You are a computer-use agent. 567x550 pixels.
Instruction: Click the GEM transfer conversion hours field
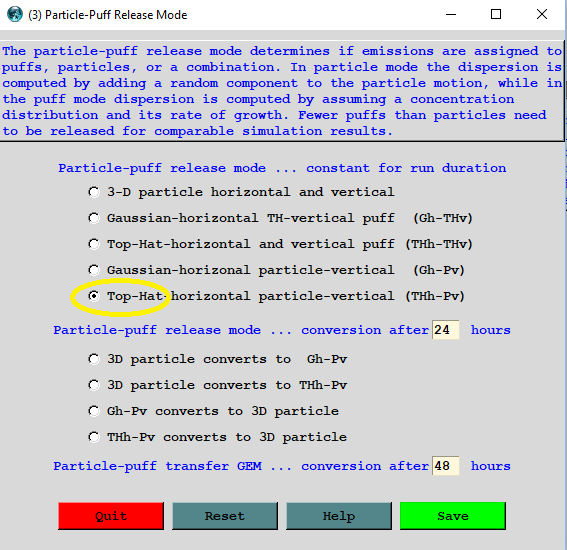pyautogui.click(x=446, y=466)
